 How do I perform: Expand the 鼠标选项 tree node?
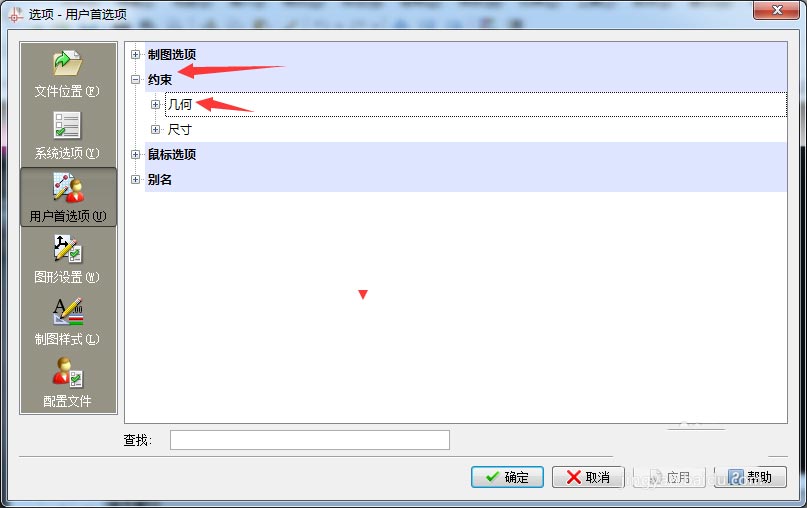(x=135, y=154)
